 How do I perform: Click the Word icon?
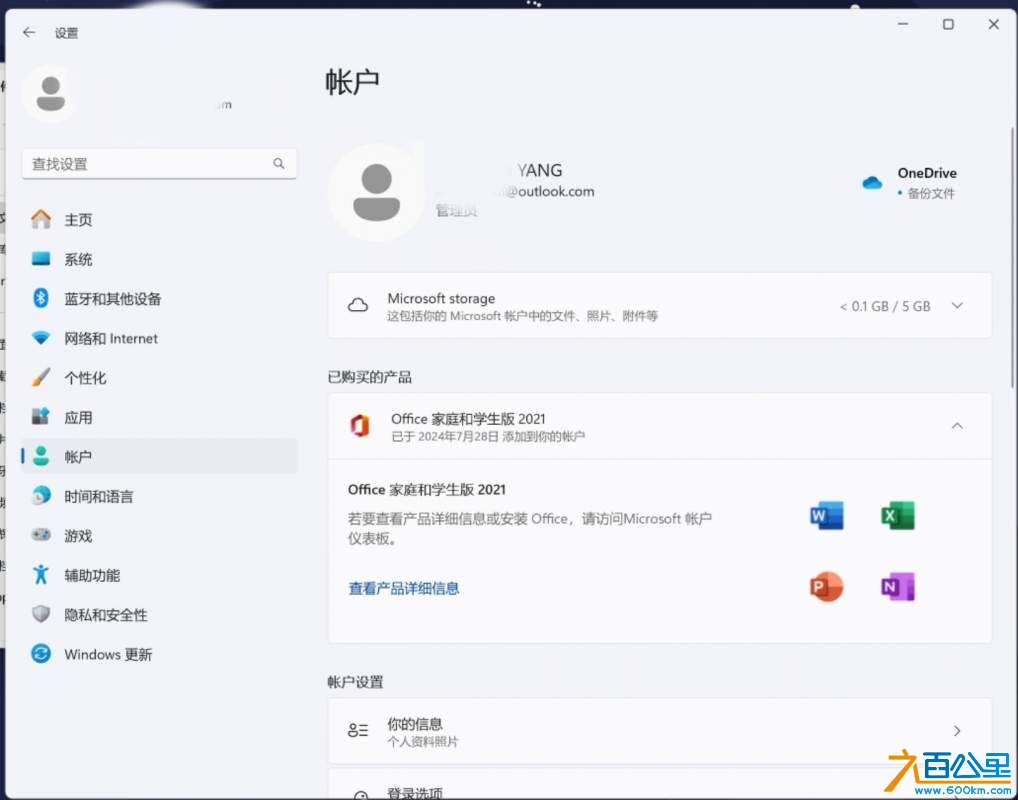point(827,516)
